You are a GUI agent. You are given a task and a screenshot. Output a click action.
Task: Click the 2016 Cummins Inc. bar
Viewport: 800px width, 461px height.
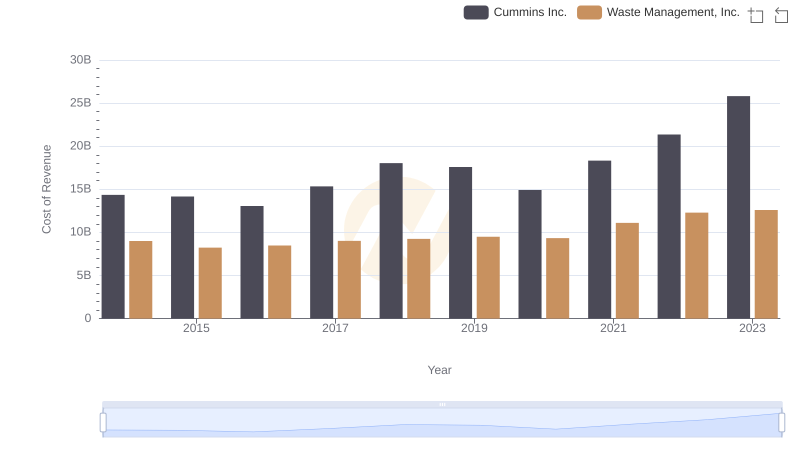252,262
